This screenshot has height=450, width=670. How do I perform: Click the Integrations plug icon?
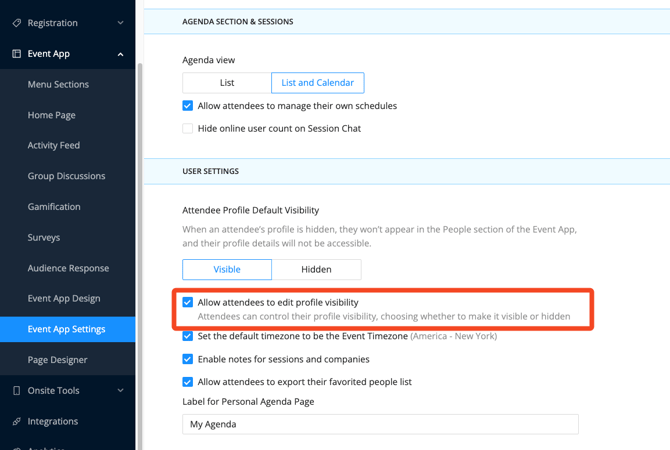16,422
